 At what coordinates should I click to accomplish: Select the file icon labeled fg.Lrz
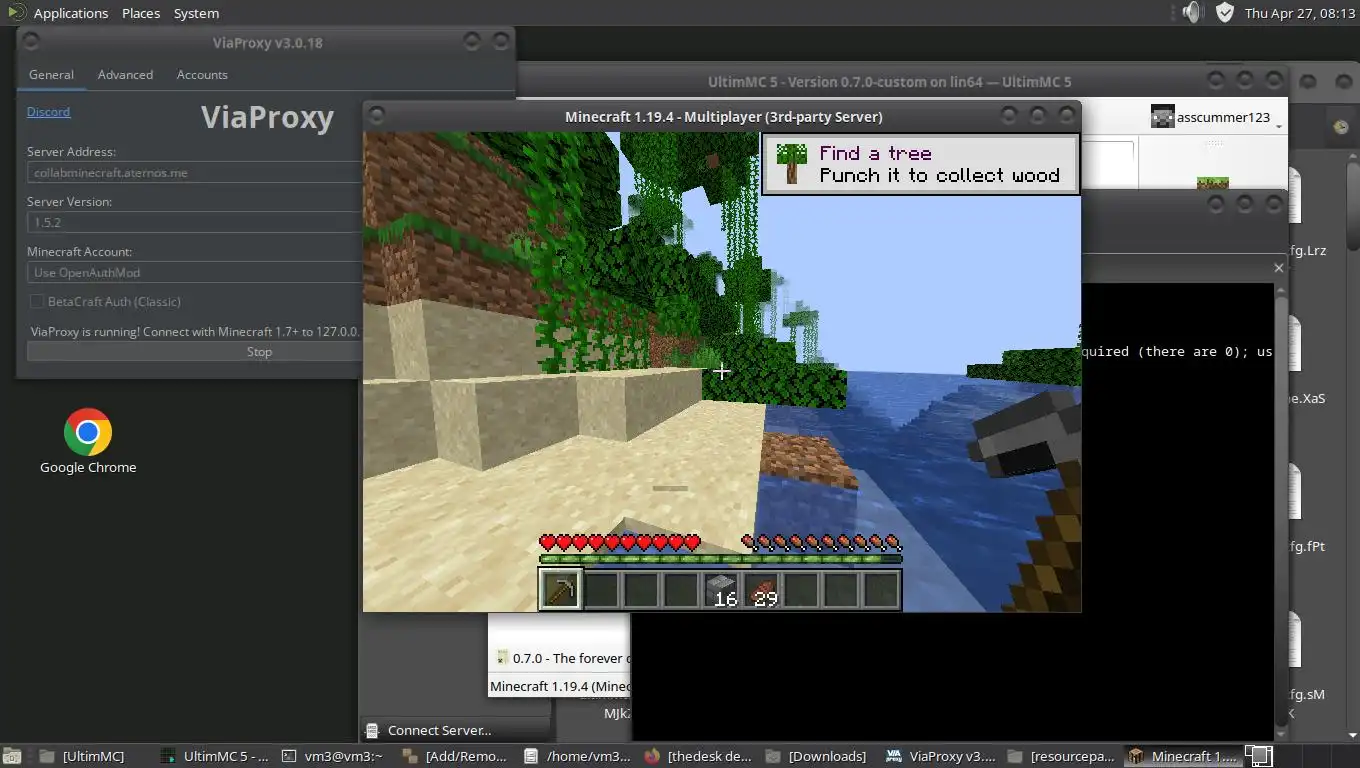(x=1294, y=196)
